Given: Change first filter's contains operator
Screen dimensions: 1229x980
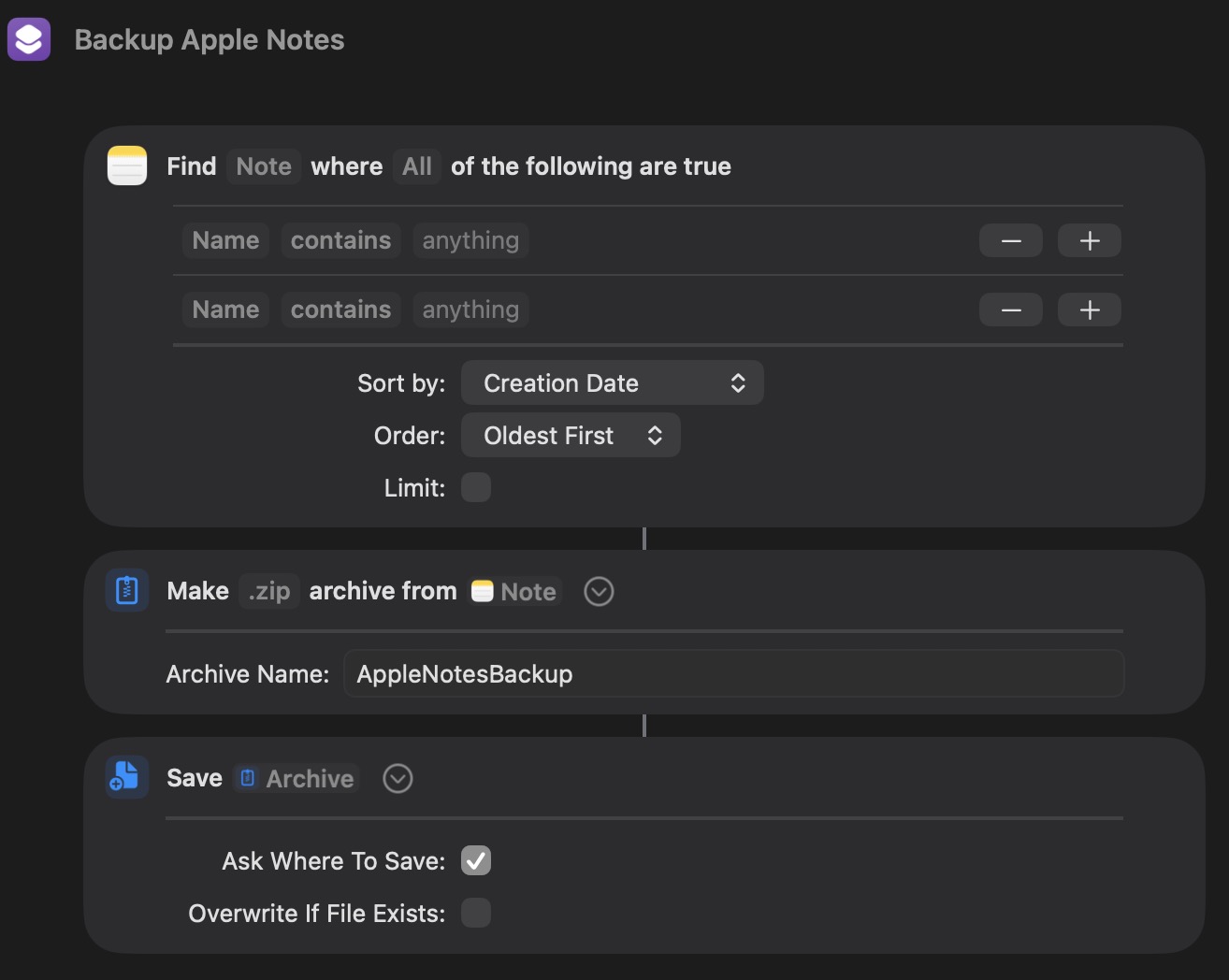Looking at the screenshot, I should [x=341, y=240].
